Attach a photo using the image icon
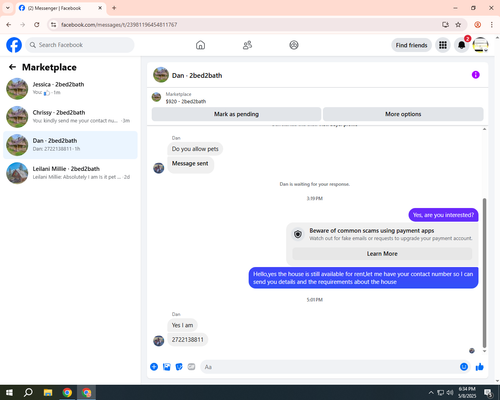 point(166,367)
